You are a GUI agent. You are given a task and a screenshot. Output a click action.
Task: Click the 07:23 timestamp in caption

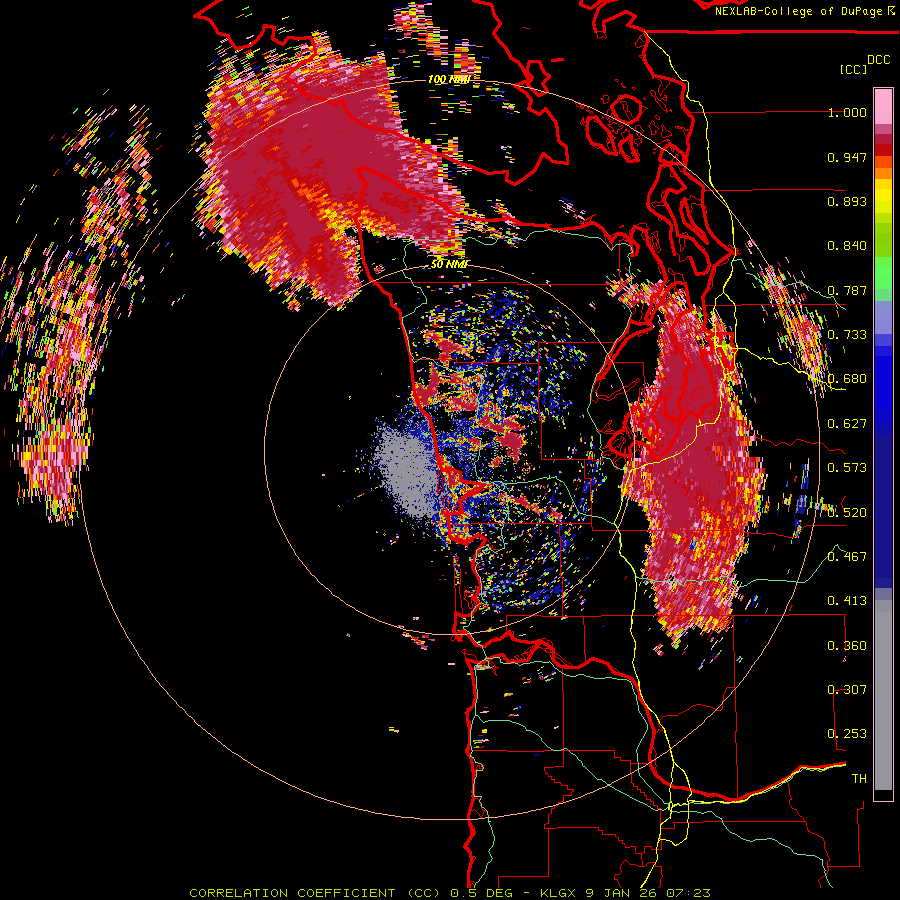688,893
